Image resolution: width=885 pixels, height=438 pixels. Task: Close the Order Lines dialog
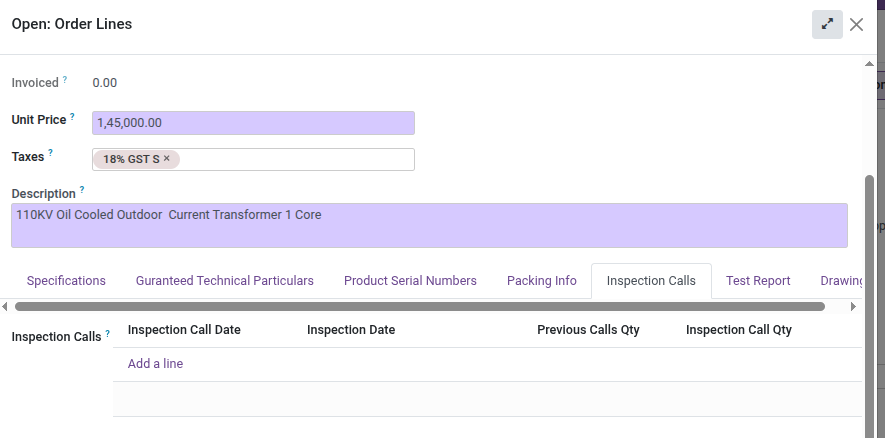tap(856, 25)
